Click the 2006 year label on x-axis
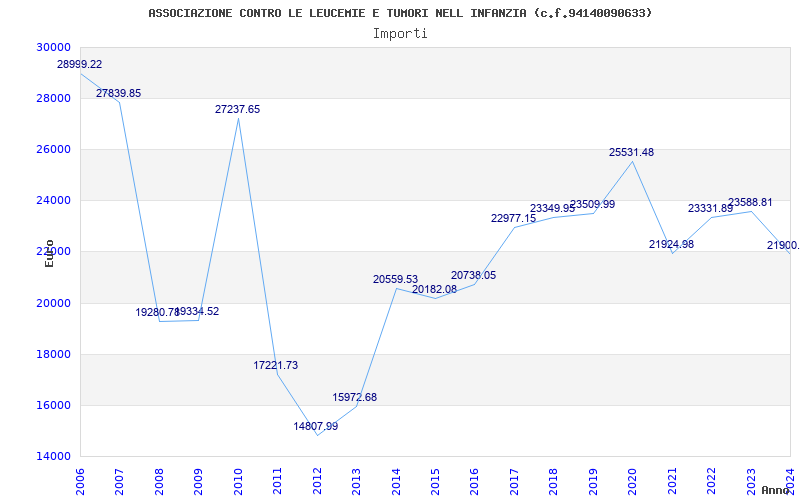The width and height of the screenshot is (800, 500). click(x=80, y=482)
